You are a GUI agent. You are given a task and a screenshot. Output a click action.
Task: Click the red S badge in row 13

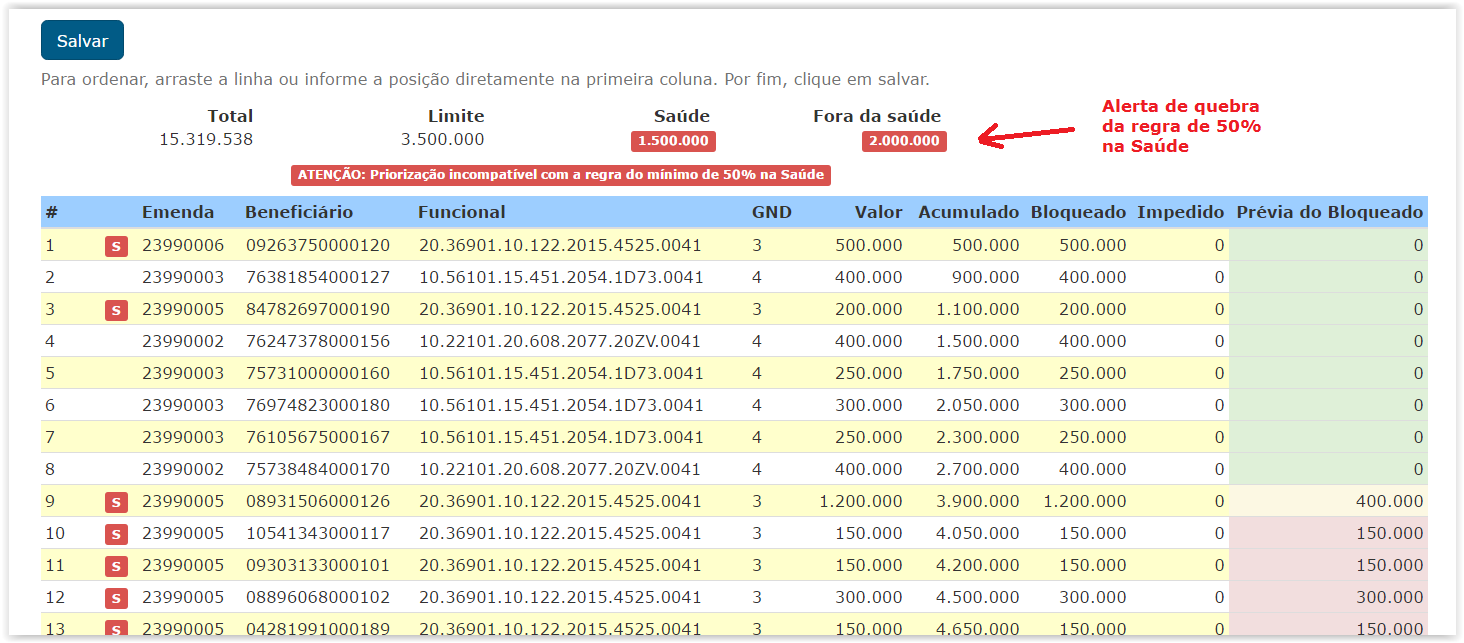[x=116, y=629]
